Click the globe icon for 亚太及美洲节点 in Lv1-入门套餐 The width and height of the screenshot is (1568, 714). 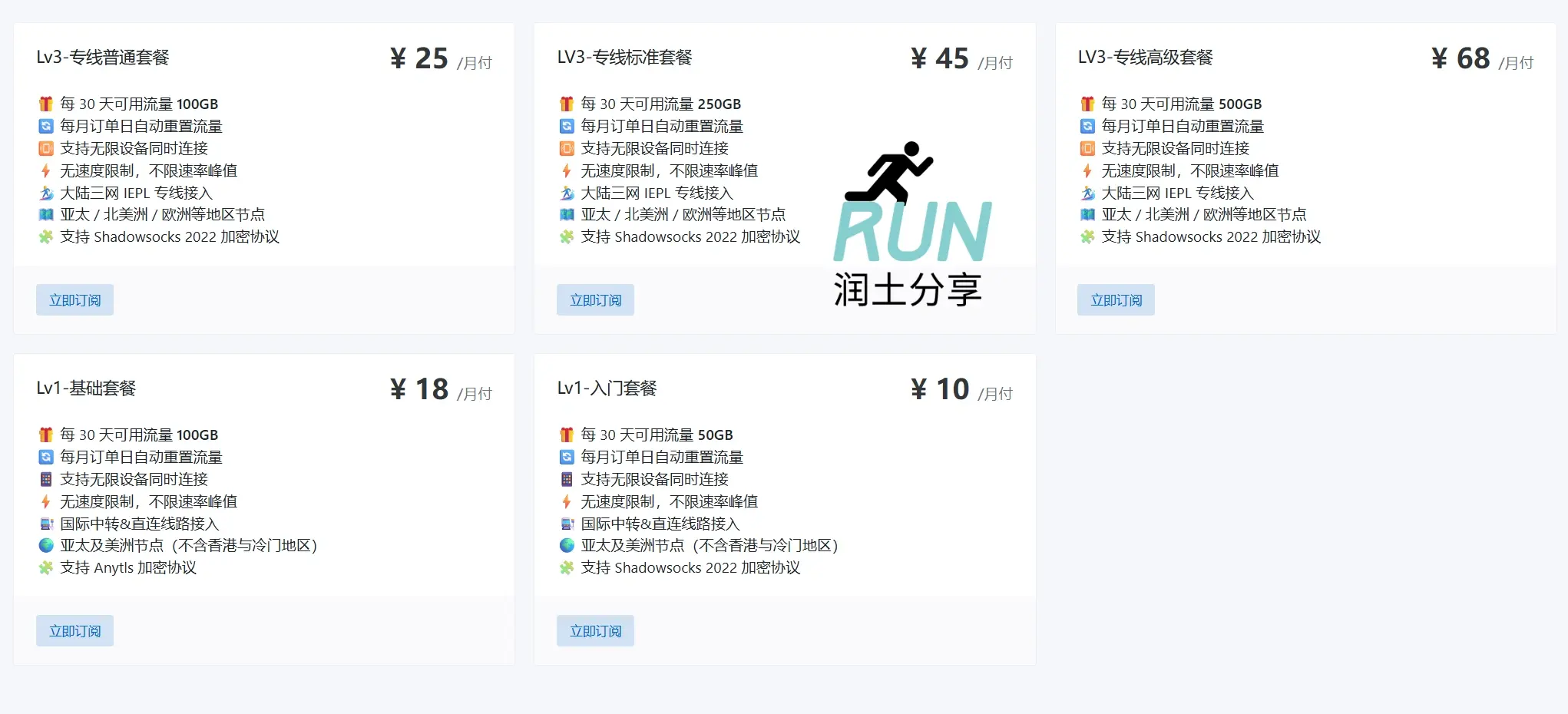[x=566, y=546]
